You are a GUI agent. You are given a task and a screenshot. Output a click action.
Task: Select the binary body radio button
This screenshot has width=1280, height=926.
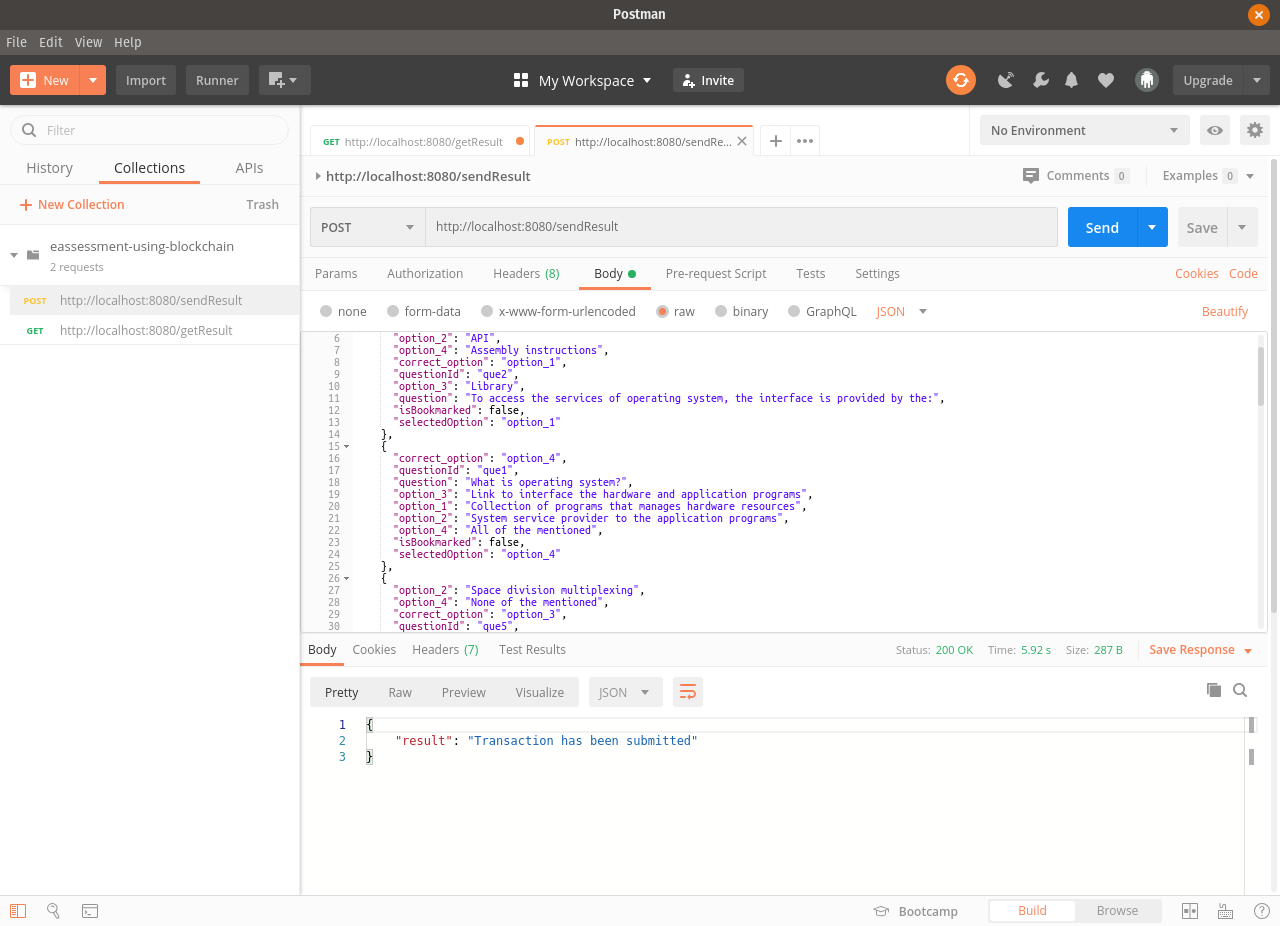point(721,311)
